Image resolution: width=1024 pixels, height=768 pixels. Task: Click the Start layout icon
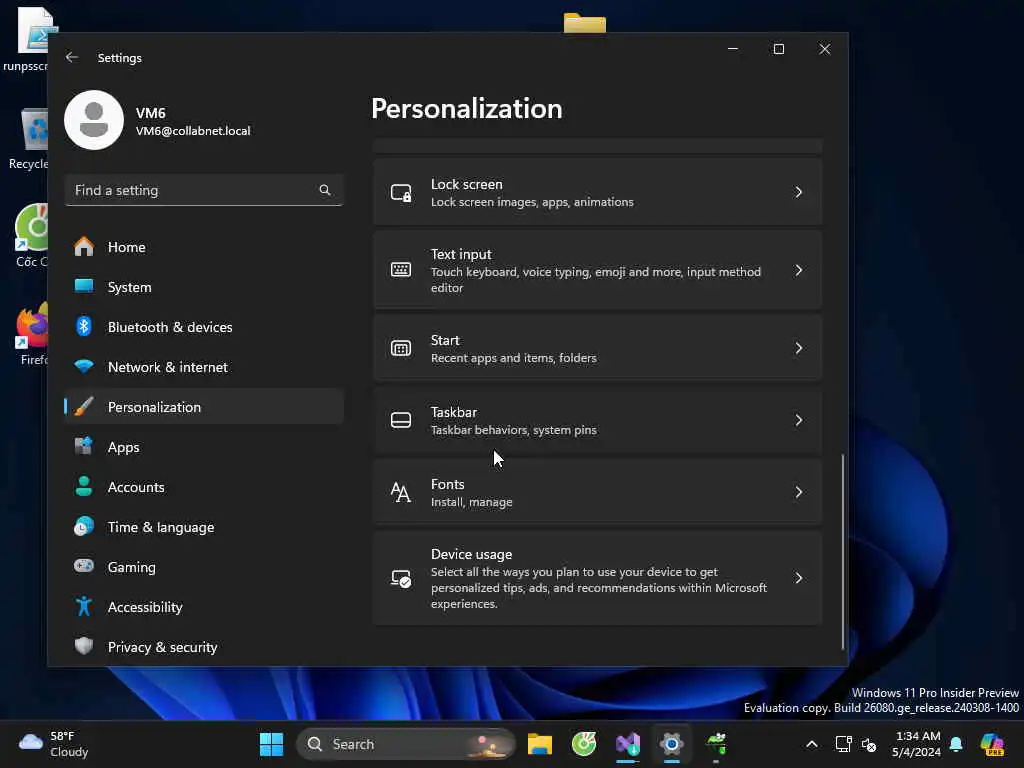coord(401,348)
